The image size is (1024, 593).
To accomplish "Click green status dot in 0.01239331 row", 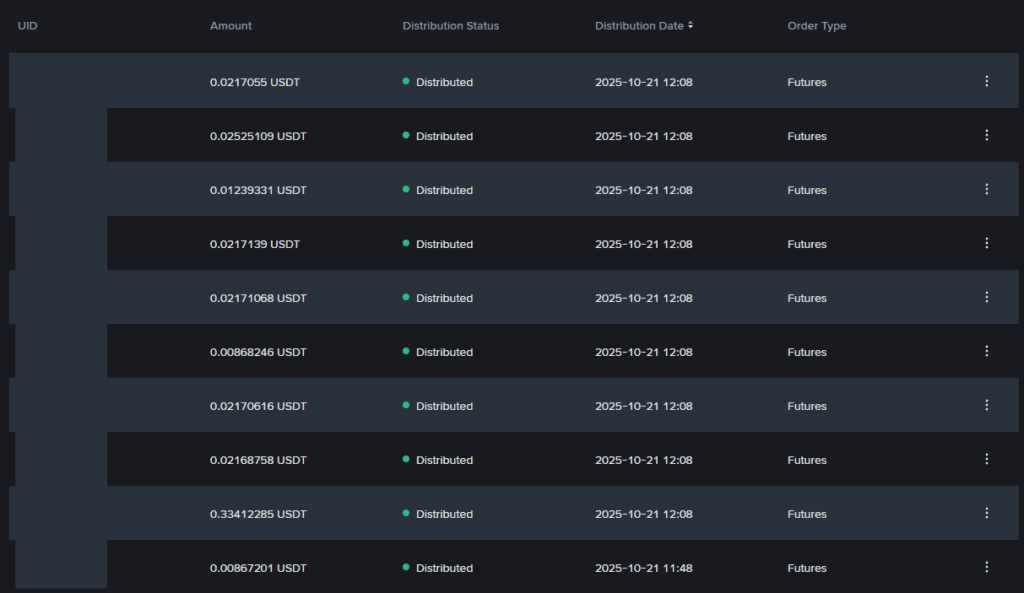I will pyautogui.click(x=406, y=189).
